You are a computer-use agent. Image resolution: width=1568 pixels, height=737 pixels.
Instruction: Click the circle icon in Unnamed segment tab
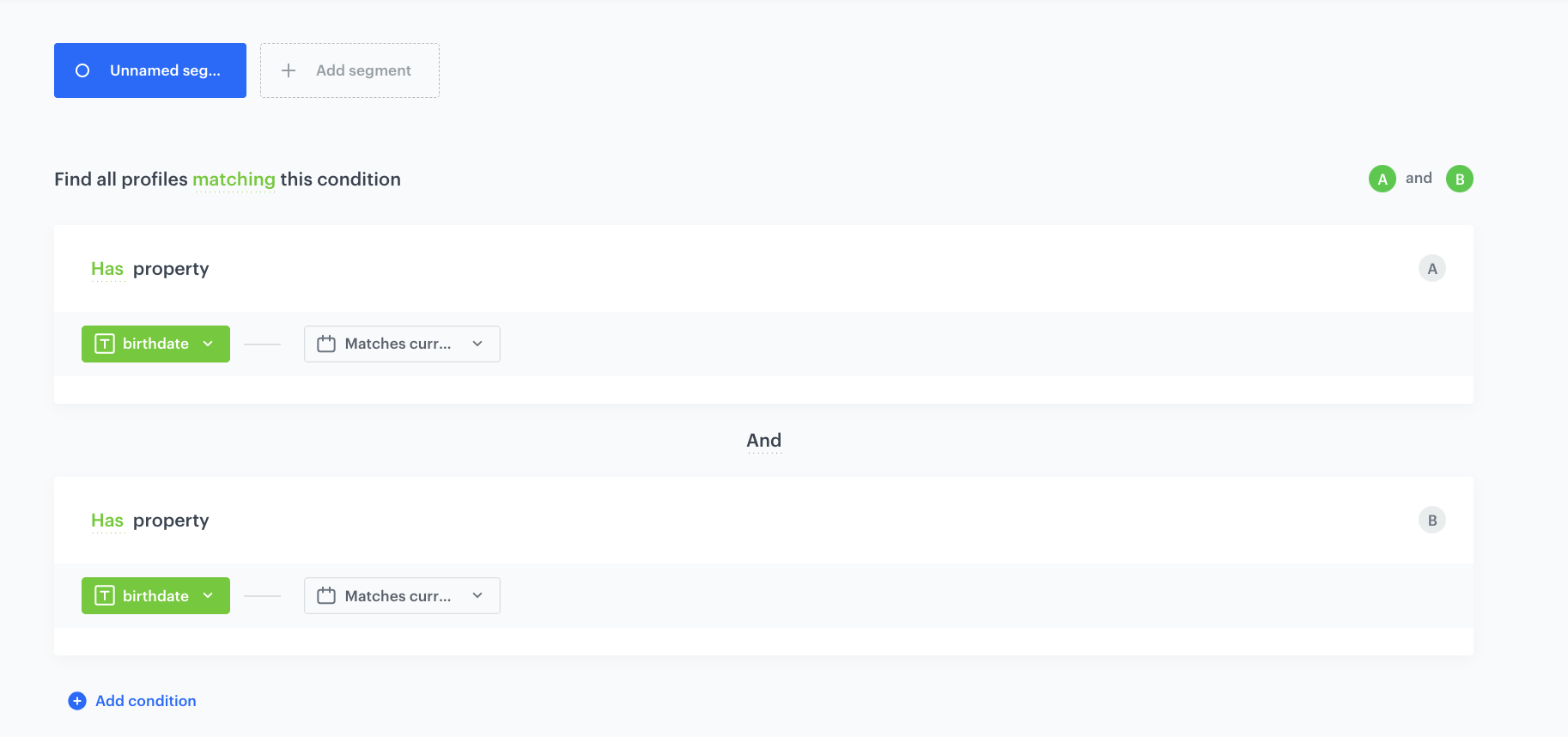(82, 70)
